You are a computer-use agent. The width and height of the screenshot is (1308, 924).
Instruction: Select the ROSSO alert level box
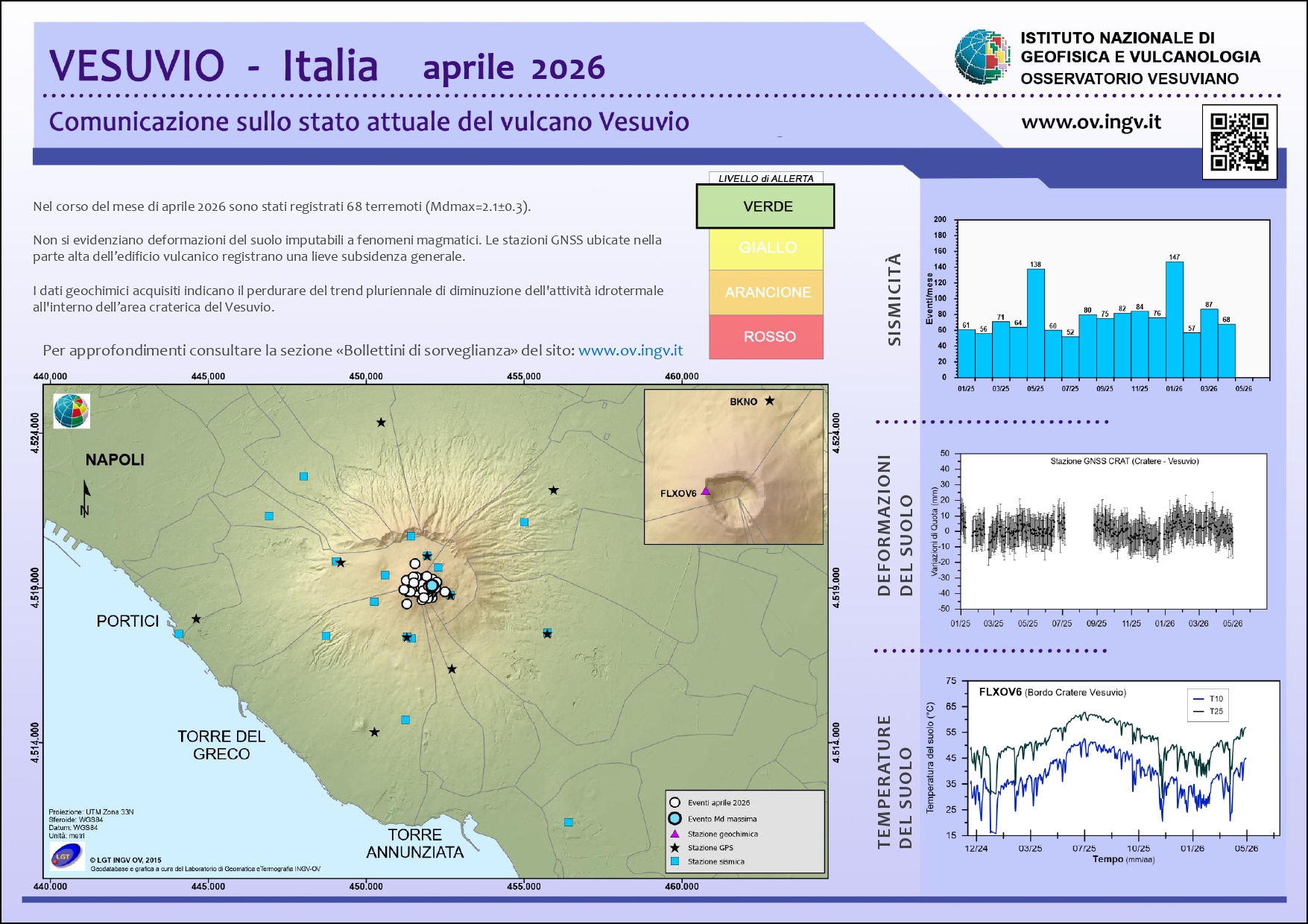click(766, 337)
